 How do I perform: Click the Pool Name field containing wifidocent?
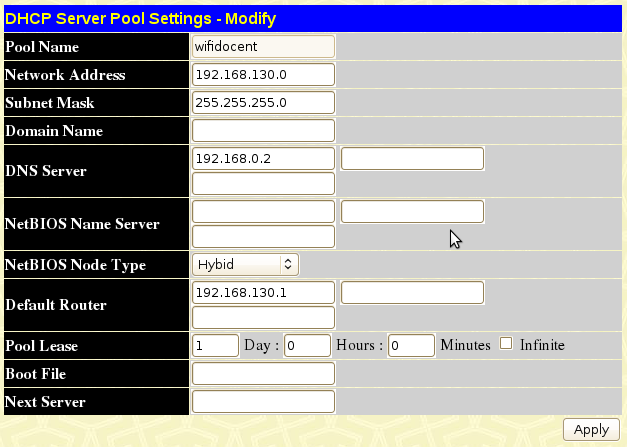263,46
